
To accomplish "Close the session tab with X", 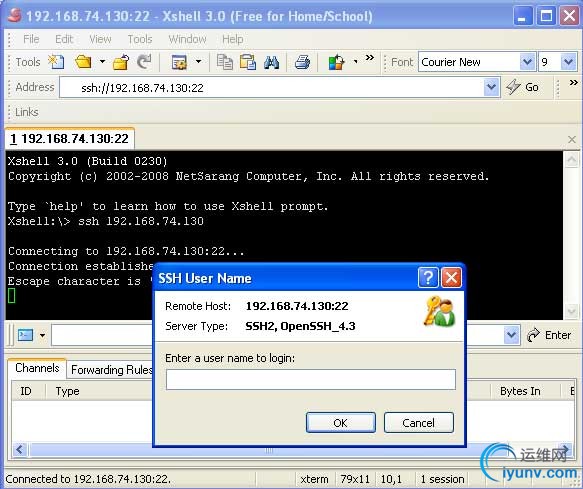I will pyautogui.click(x=572, y=139).
